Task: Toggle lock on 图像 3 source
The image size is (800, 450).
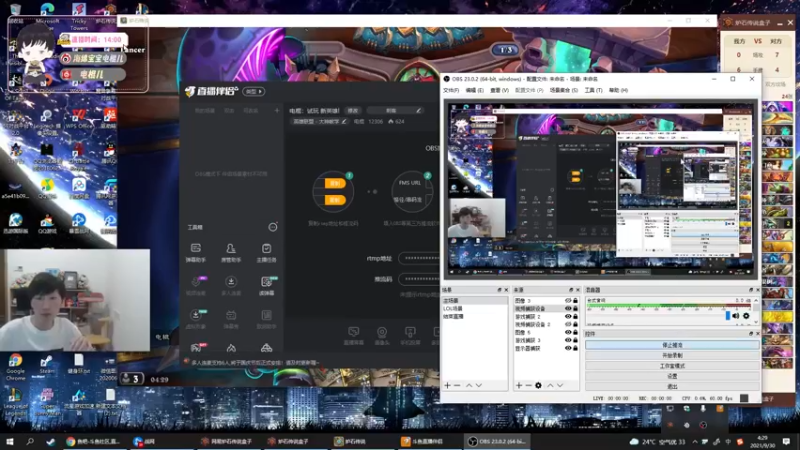Action: (576, 301)
